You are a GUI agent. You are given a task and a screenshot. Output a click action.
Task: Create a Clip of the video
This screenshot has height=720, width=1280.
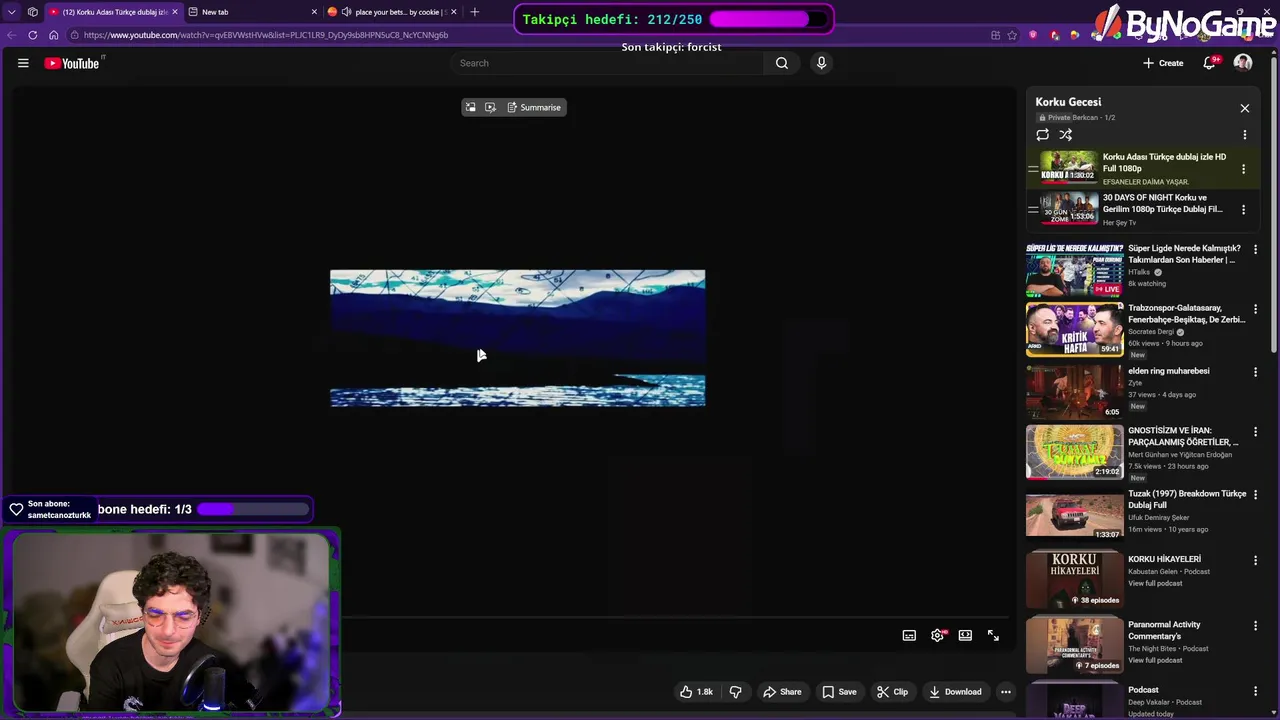click(892, 692)
